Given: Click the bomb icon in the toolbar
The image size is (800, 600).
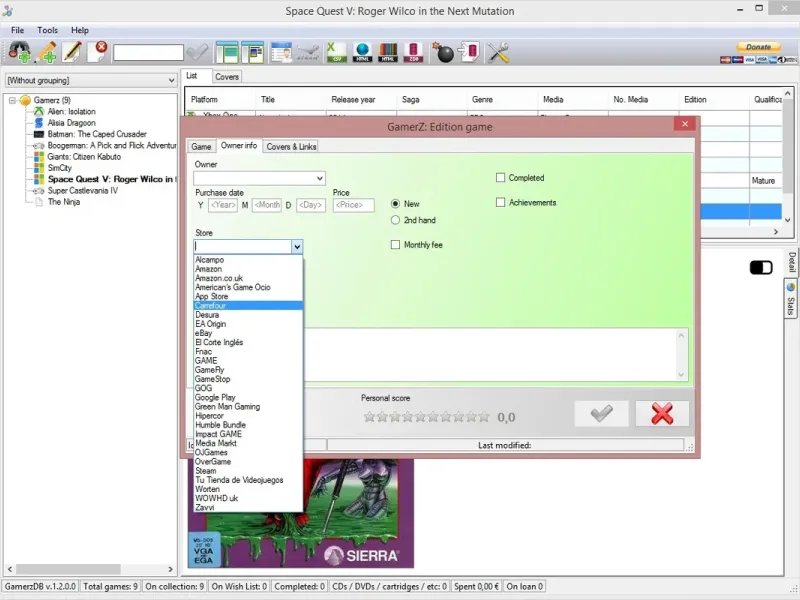Looking at the screenshot, I should (443, 52).
